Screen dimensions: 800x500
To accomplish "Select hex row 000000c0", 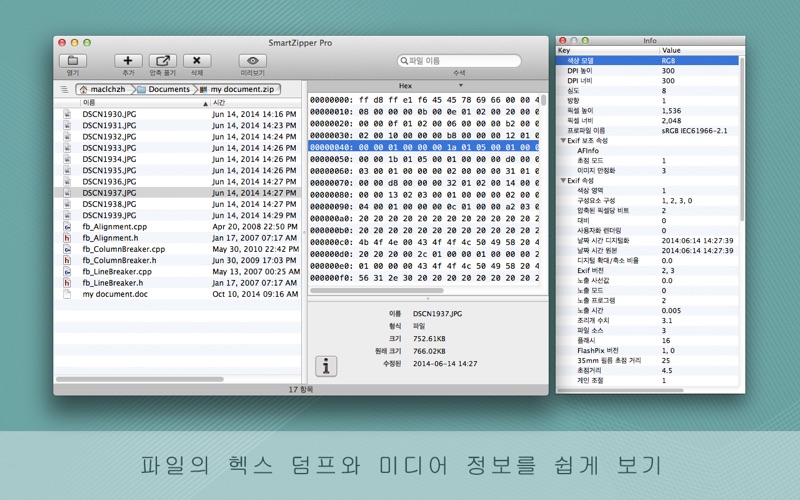I will [423, 242].
